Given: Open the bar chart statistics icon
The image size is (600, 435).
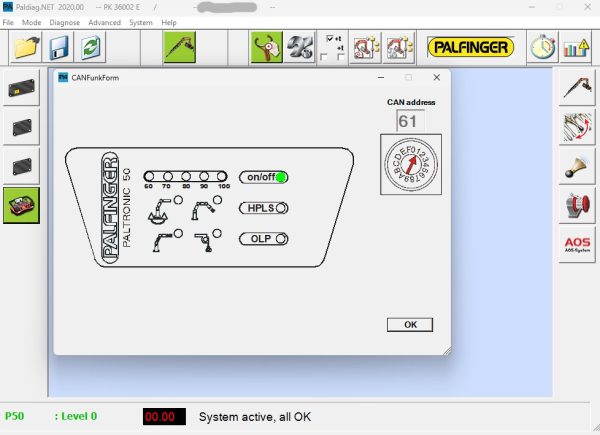Looking at the screenshot, I should pos(575,47).
